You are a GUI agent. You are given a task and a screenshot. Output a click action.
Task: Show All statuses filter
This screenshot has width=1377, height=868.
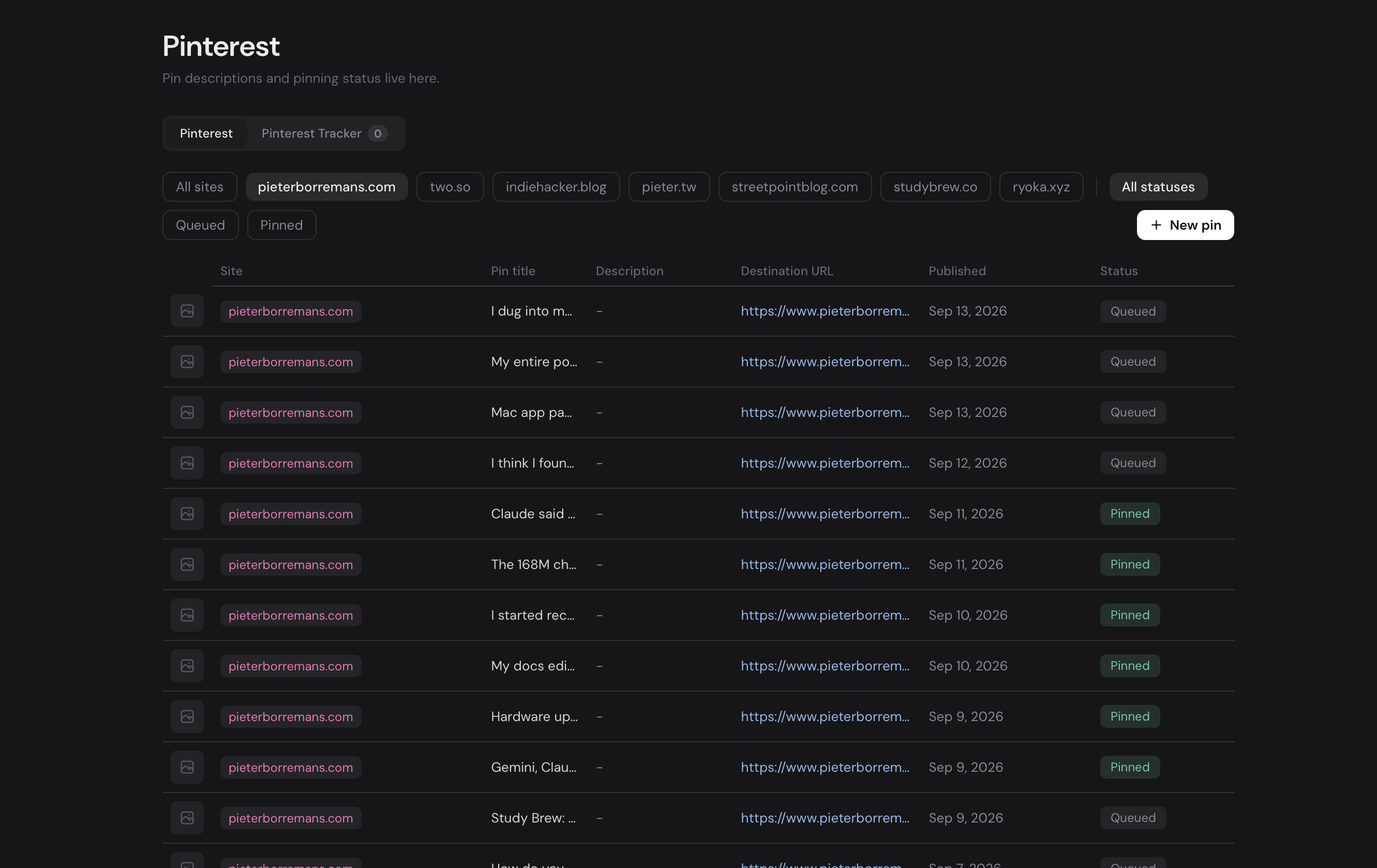(1158, 187)
